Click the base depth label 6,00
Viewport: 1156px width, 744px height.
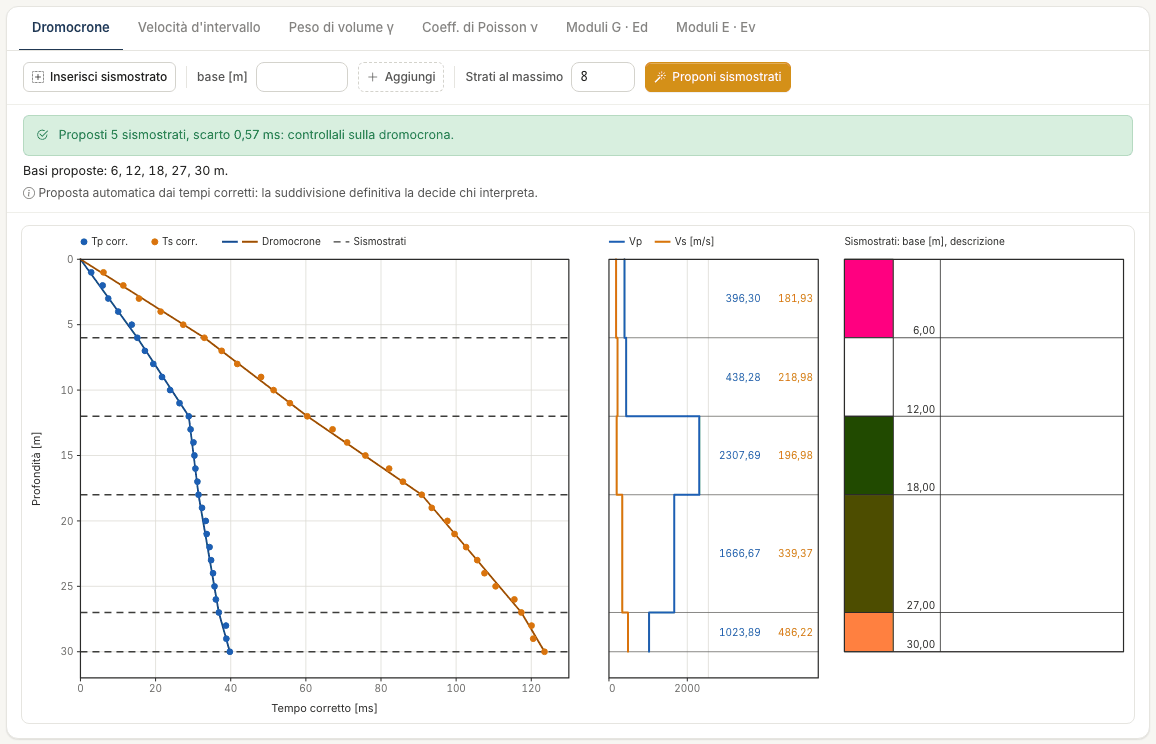coord(924,330)
